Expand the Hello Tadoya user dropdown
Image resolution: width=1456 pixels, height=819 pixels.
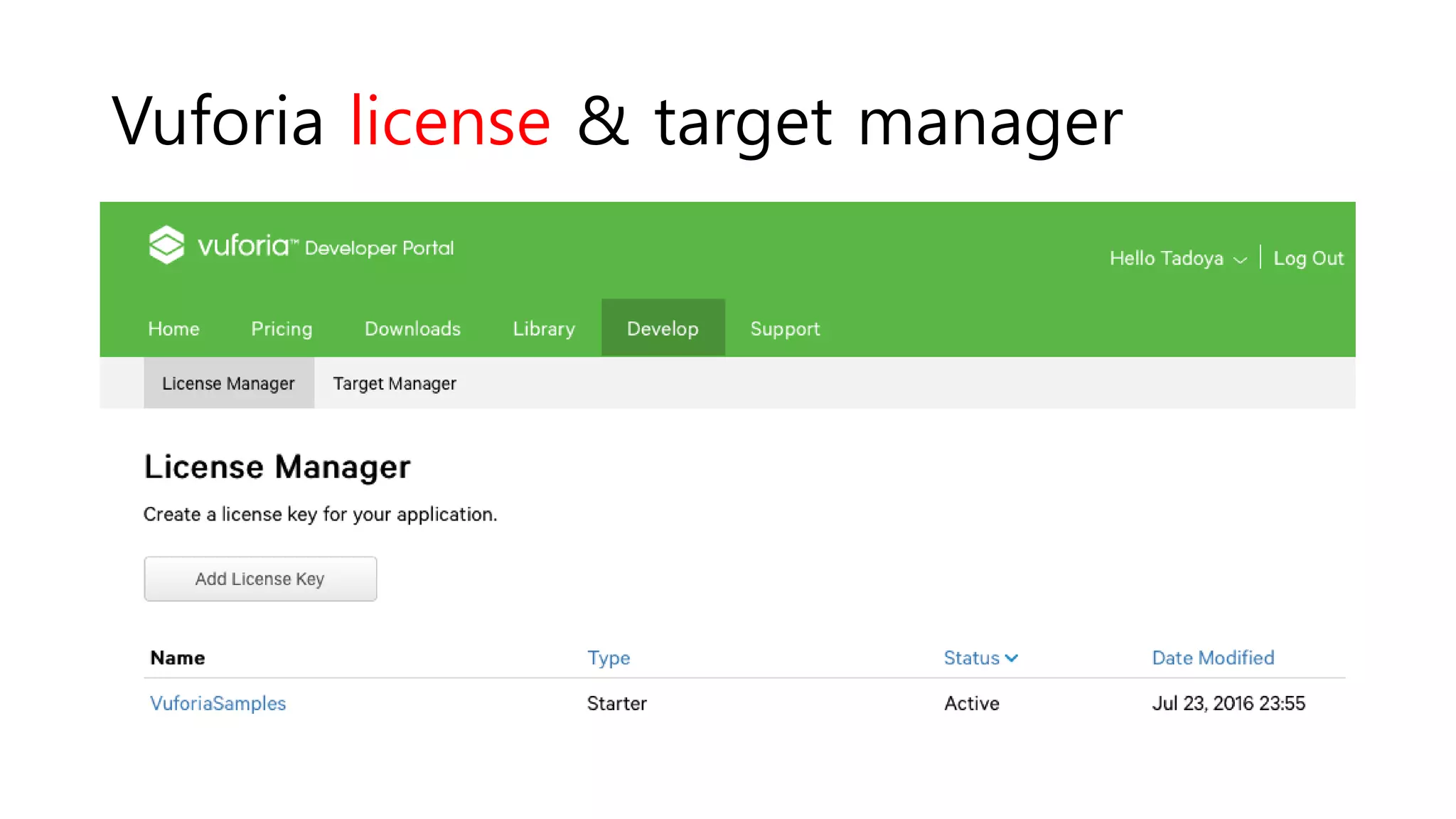tap(1167, 258)
